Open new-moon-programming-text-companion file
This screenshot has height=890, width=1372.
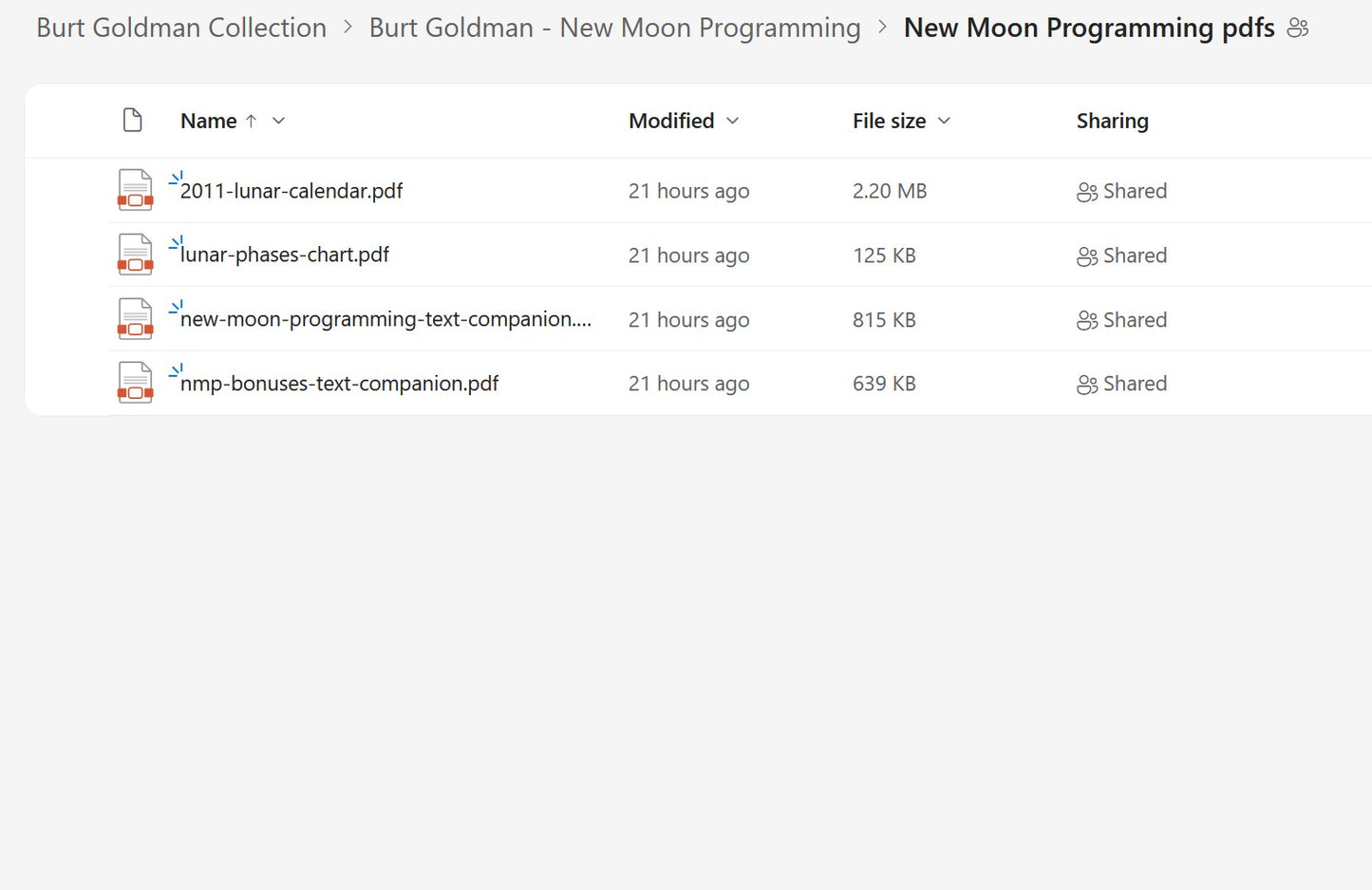pyautogui.click(x=385, y=319)
